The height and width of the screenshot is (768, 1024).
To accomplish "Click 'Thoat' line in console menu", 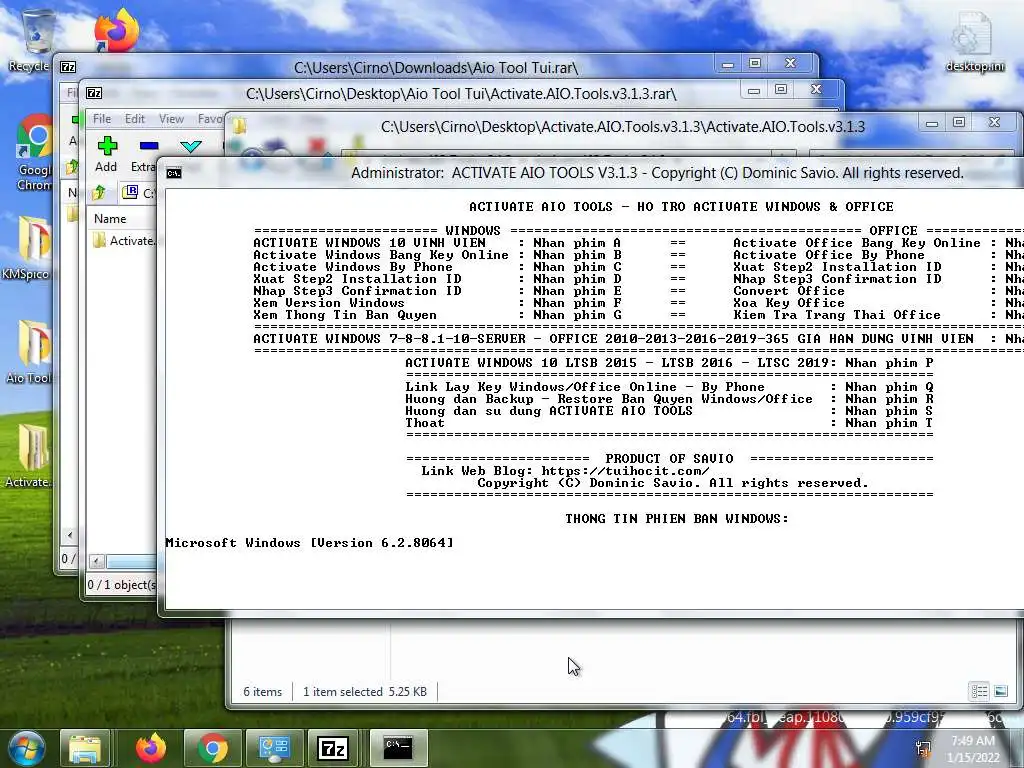I will point(424,423).
